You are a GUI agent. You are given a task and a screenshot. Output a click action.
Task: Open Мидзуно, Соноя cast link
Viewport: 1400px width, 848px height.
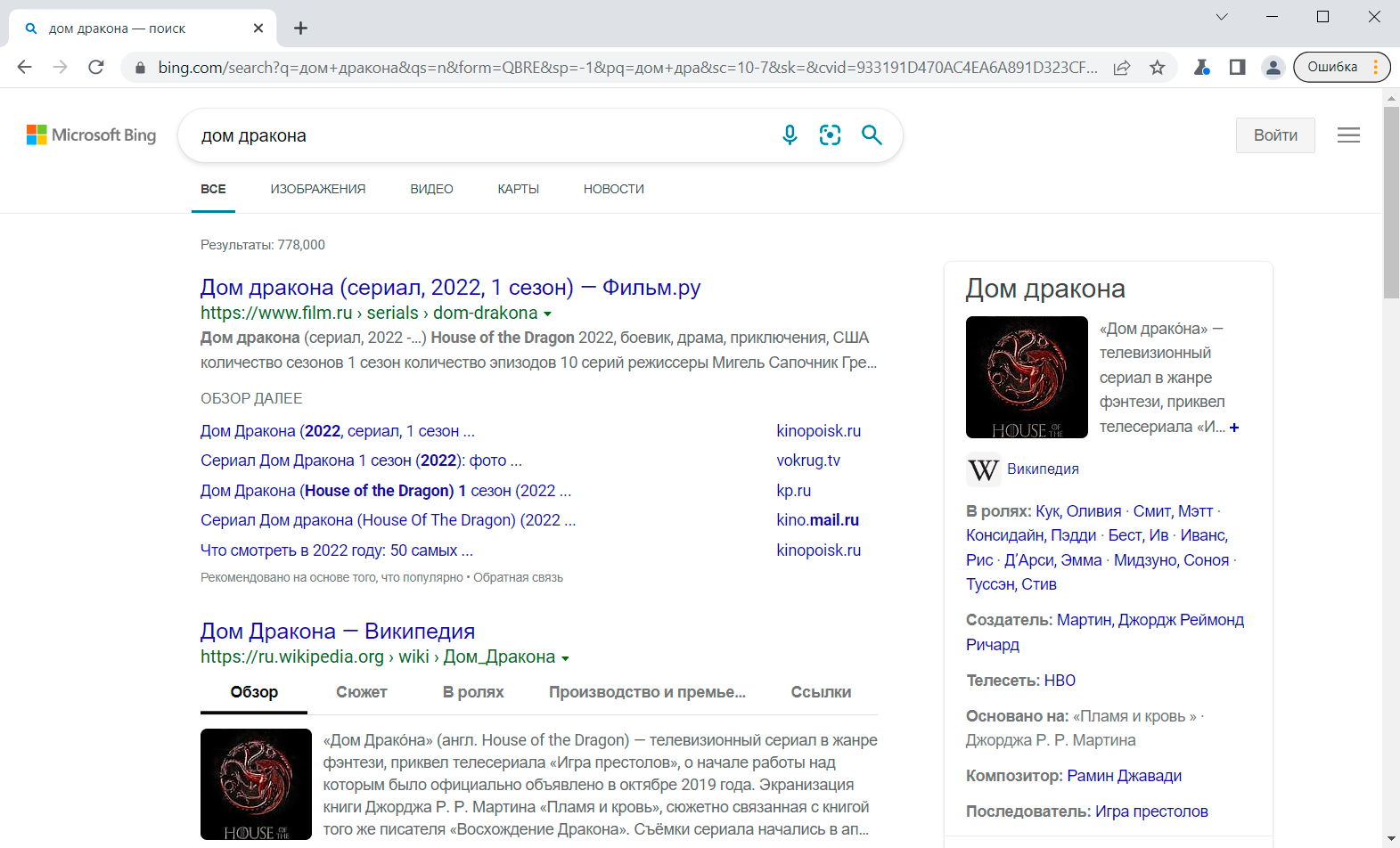(1171, 560)
